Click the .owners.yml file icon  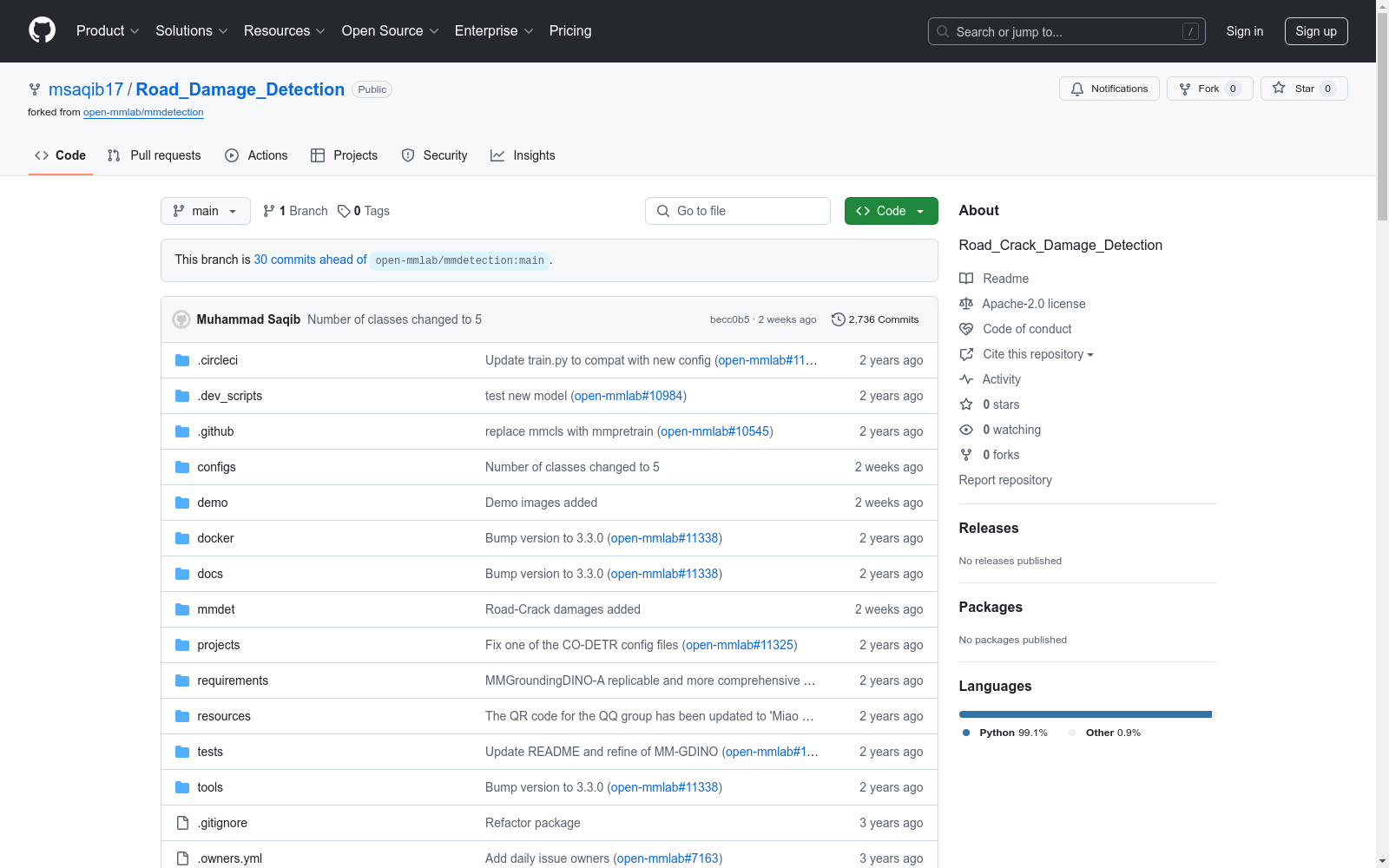[182, 858]
